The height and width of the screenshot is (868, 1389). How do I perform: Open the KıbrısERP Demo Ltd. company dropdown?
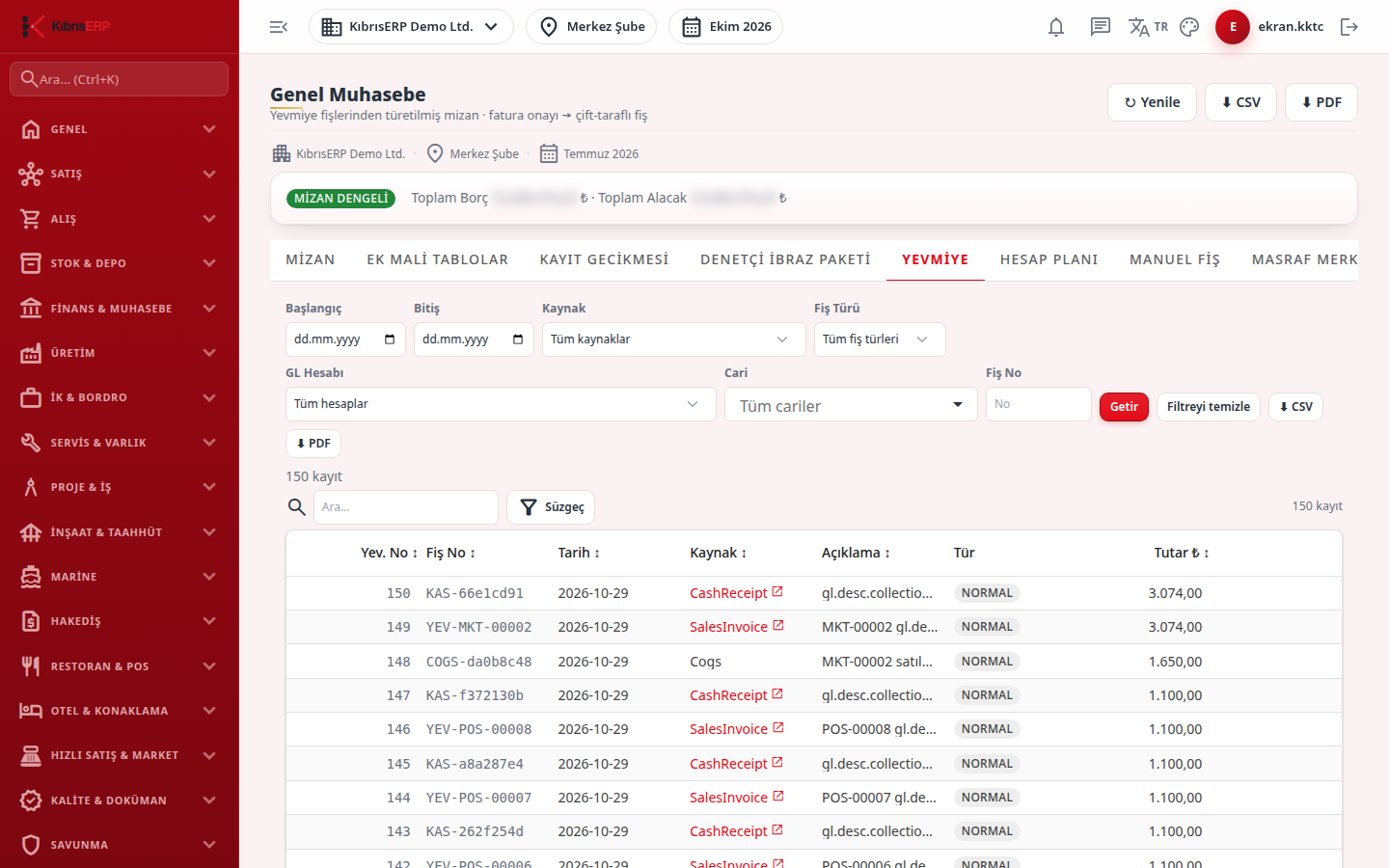[x=411, y=27]
